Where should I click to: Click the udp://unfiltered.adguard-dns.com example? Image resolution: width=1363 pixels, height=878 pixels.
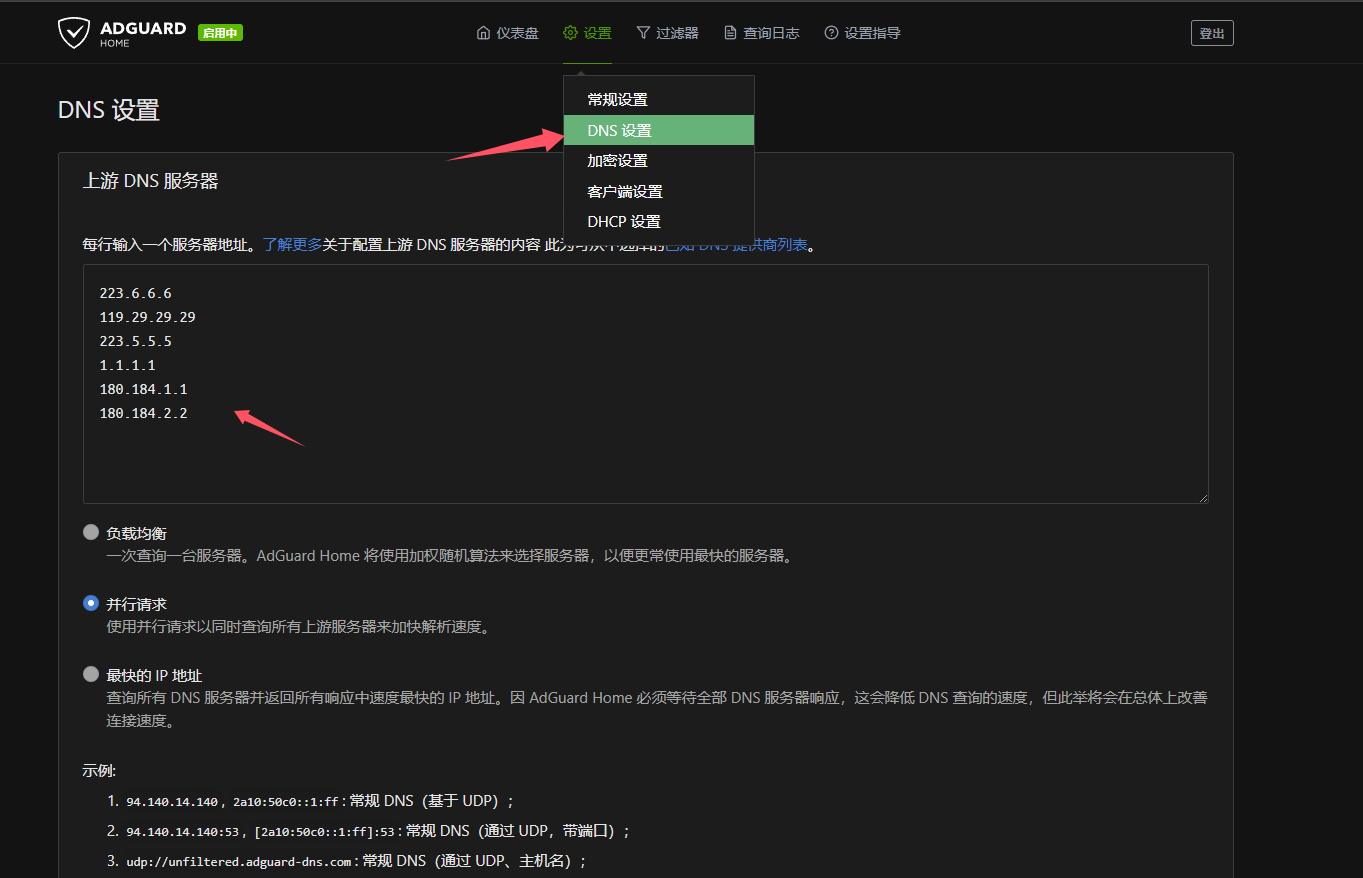(241, 861)
